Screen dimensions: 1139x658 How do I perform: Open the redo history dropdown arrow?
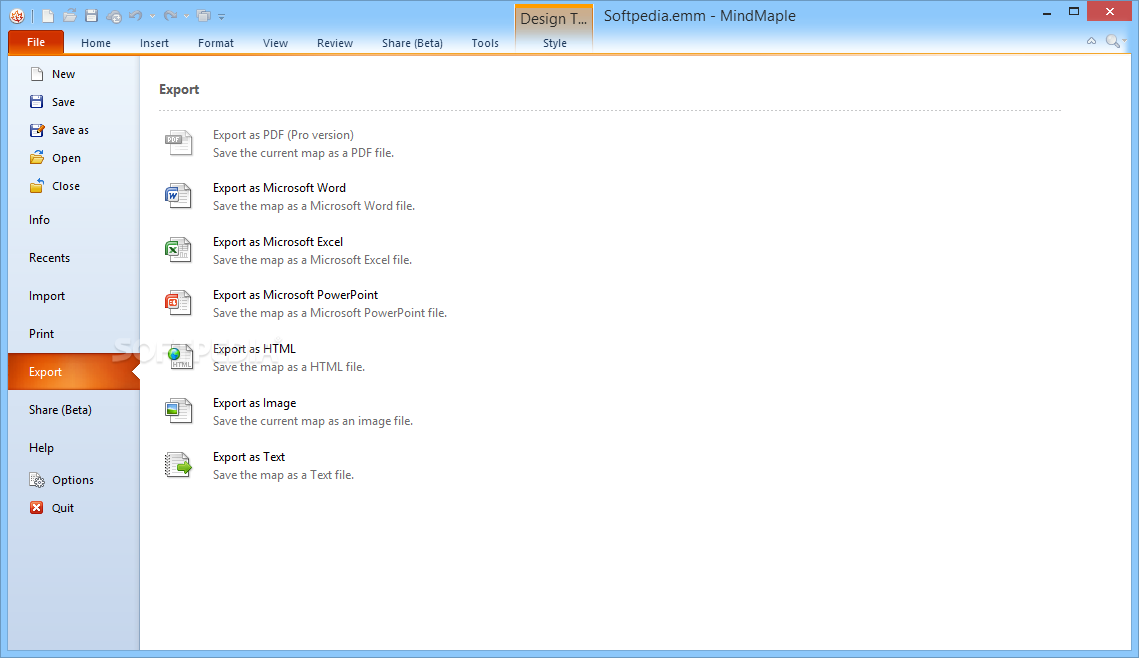click(x=187, y=16)
